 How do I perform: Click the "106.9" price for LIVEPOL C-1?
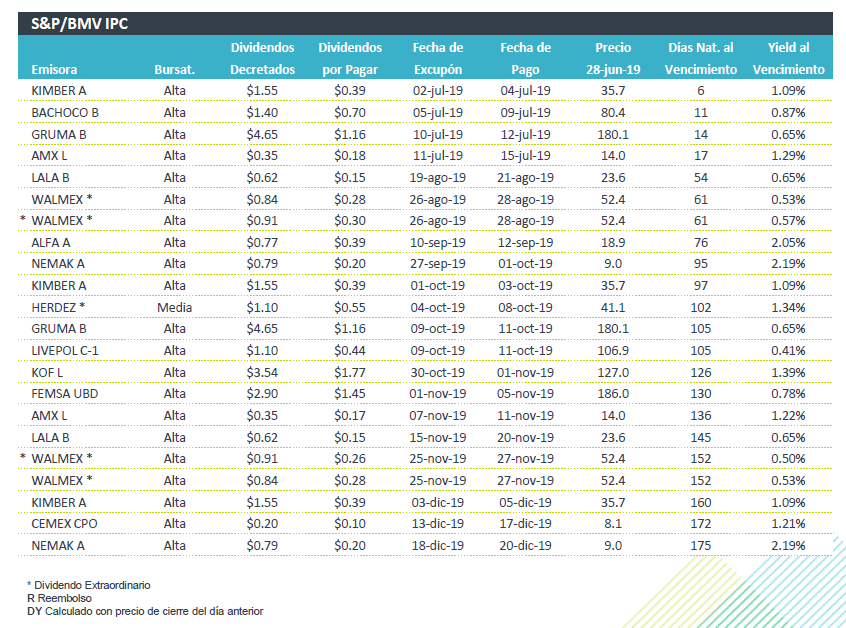tap(613, 351)
